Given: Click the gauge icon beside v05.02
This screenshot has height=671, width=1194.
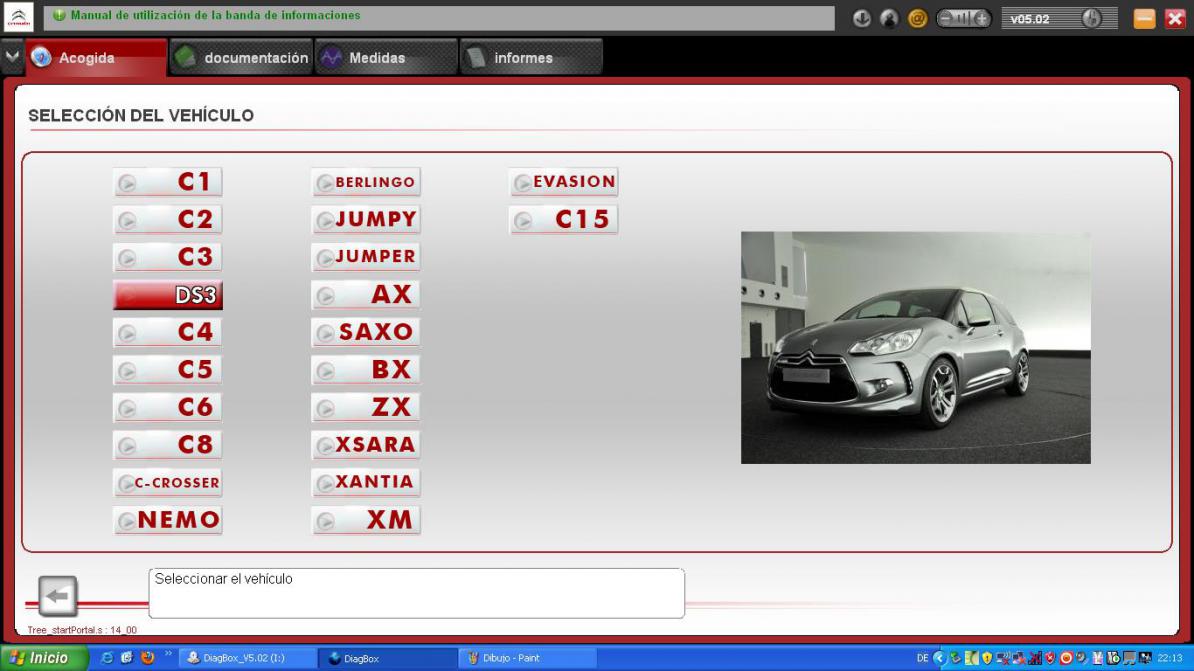Looking at the screenshot, I should (x=1091, y=18).
